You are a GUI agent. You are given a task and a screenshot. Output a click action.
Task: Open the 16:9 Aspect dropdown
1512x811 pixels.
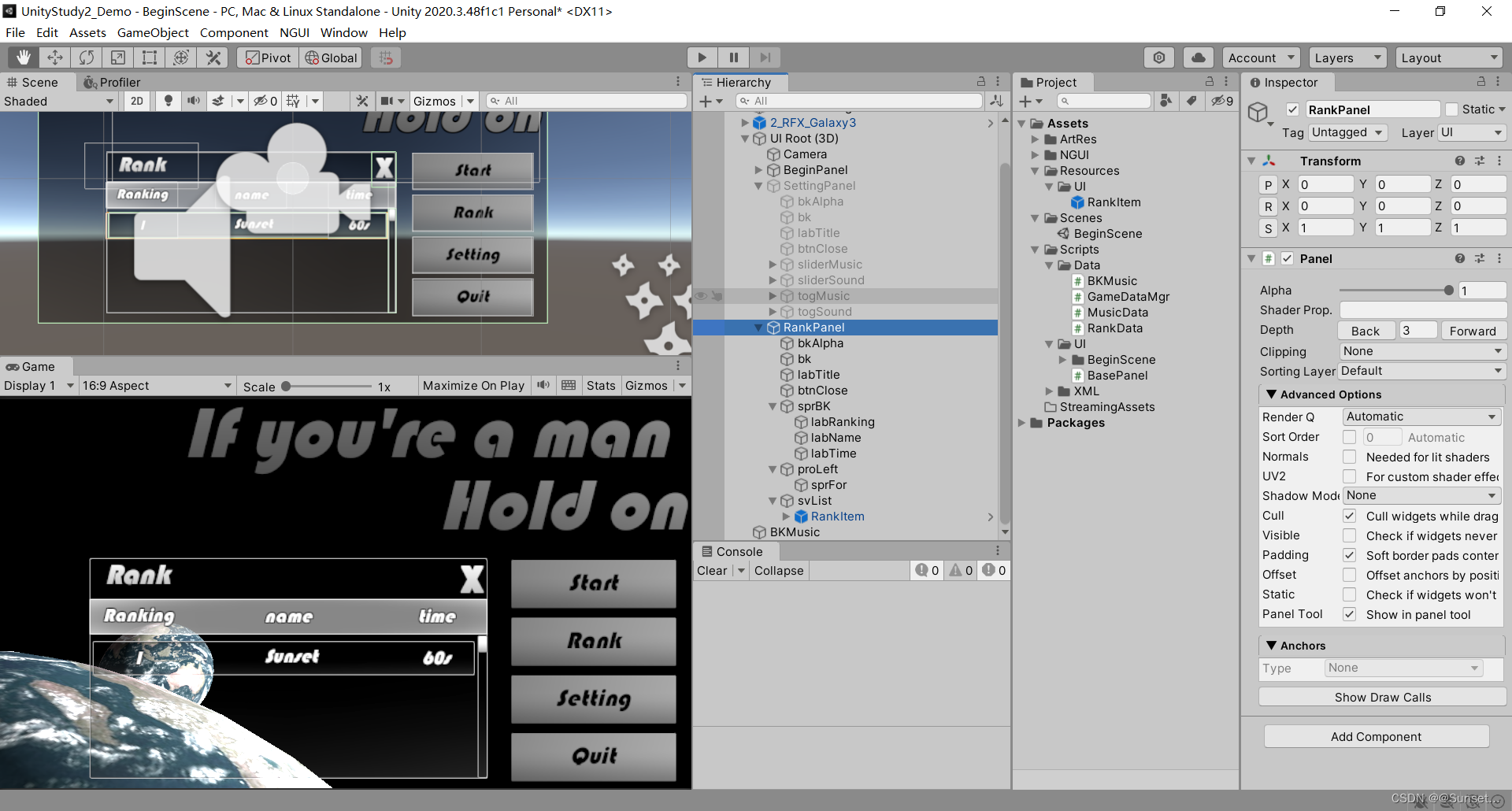tap(157, 385)
